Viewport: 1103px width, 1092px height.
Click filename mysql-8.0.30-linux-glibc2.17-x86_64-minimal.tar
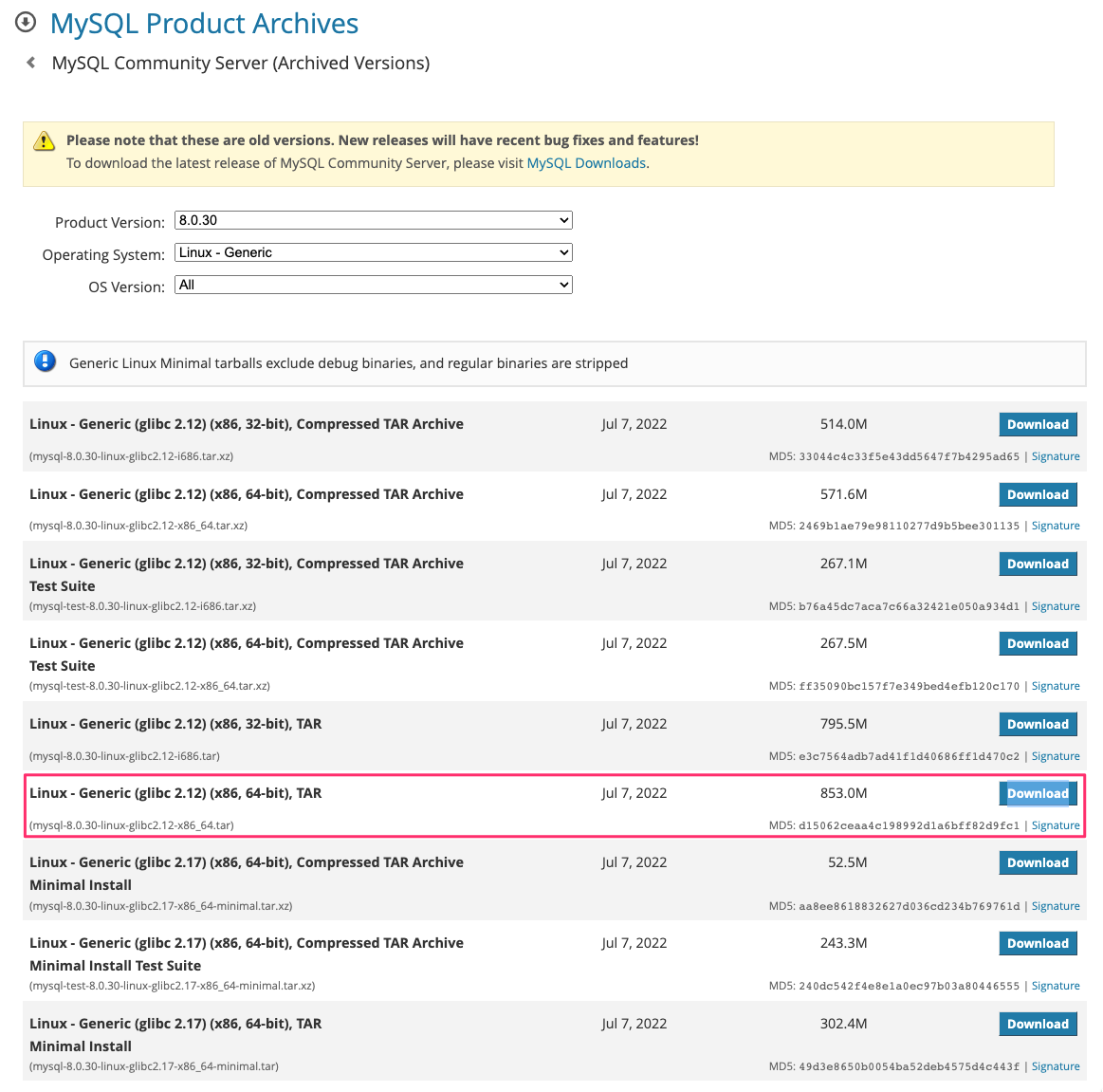click(x=154, y=1066)
